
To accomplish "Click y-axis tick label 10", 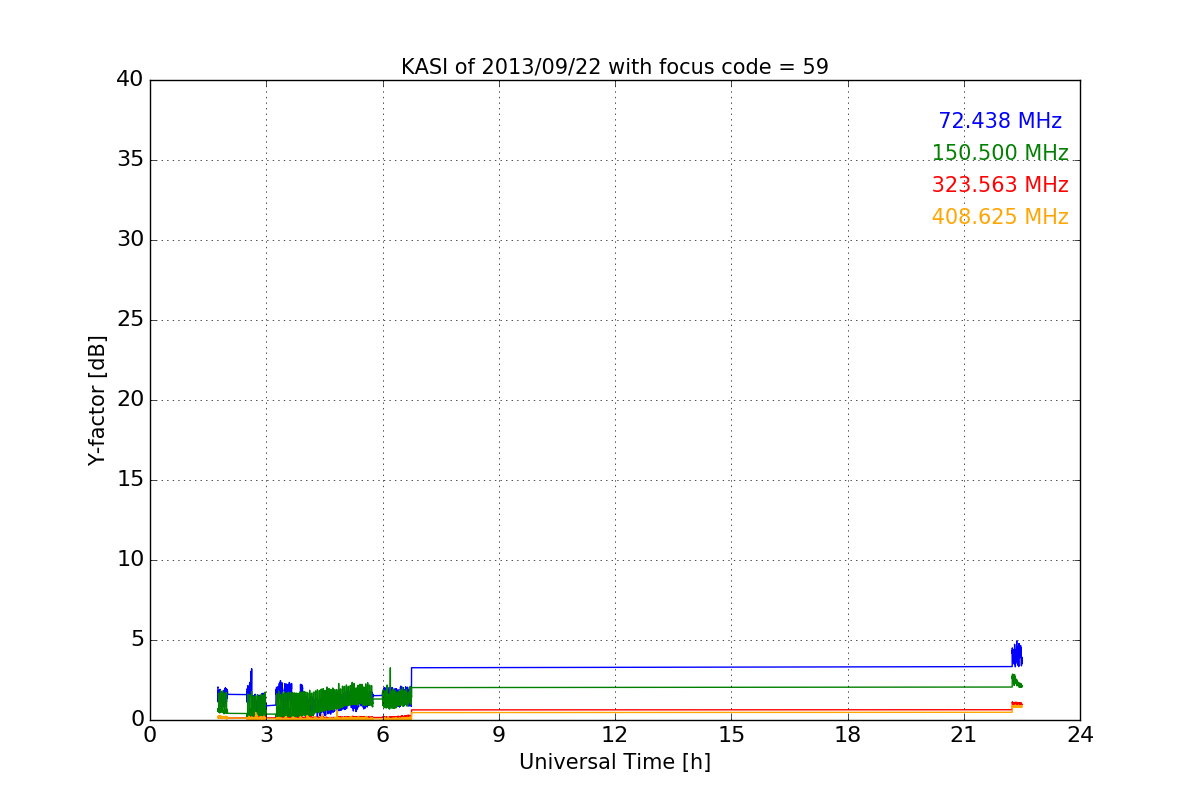I will point(130,560).
